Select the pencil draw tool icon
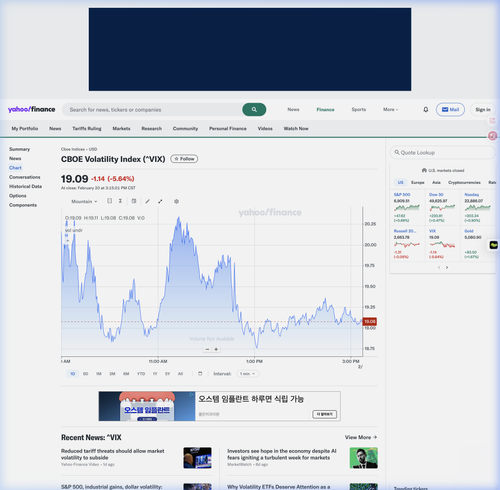Screen dimensions: 500x490 (x=147, y=201)
